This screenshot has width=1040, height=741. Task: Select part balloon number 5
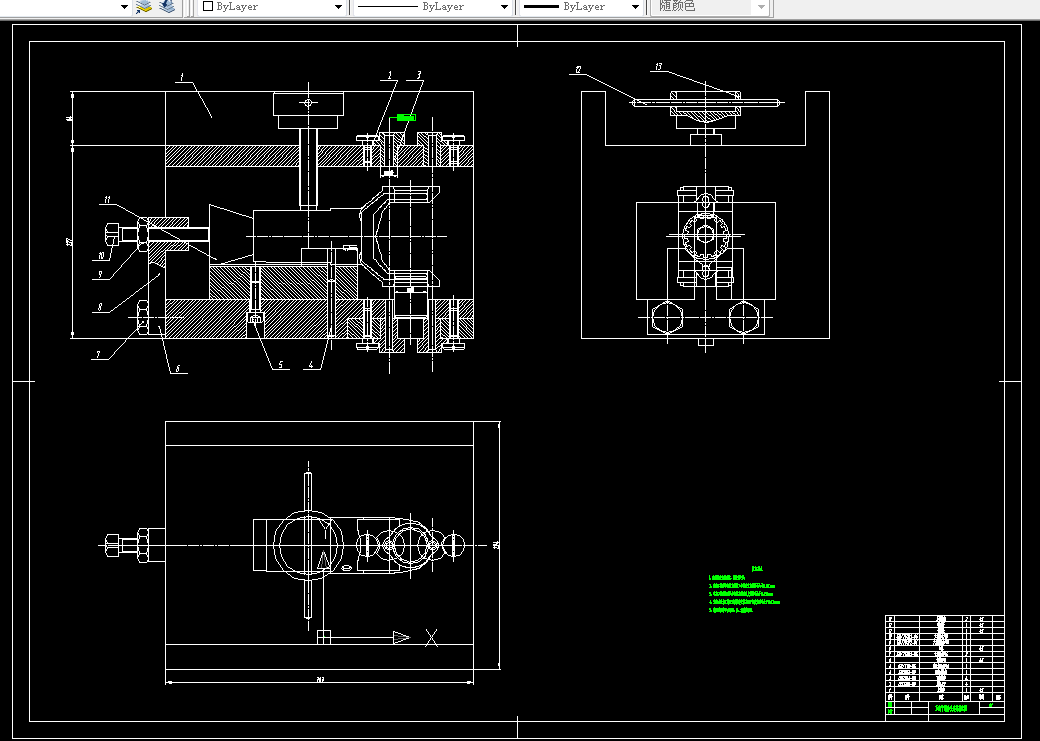[280, 364]
